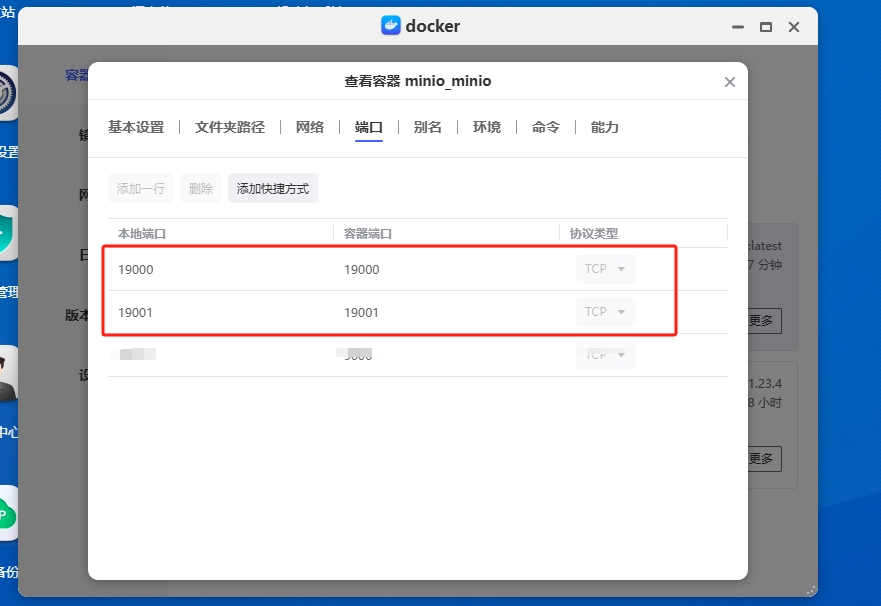881x606 pixels.
Task: Open TCP protocol dropdown for port 19001
Action: coord(606,312)
